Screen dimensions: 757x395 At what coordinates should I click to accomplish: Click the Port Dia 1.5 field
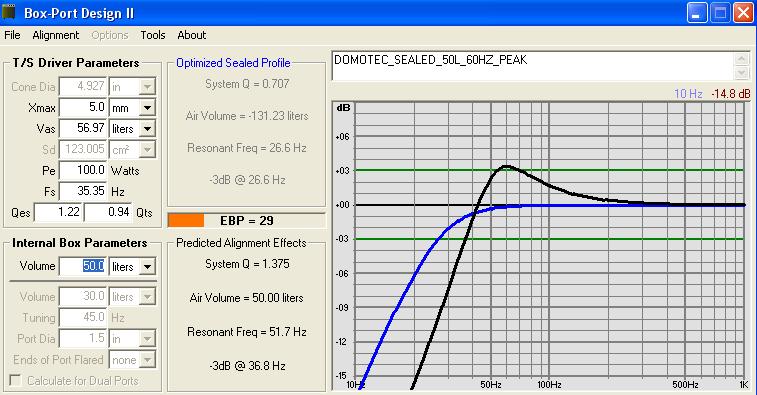[x=83, y=338]
